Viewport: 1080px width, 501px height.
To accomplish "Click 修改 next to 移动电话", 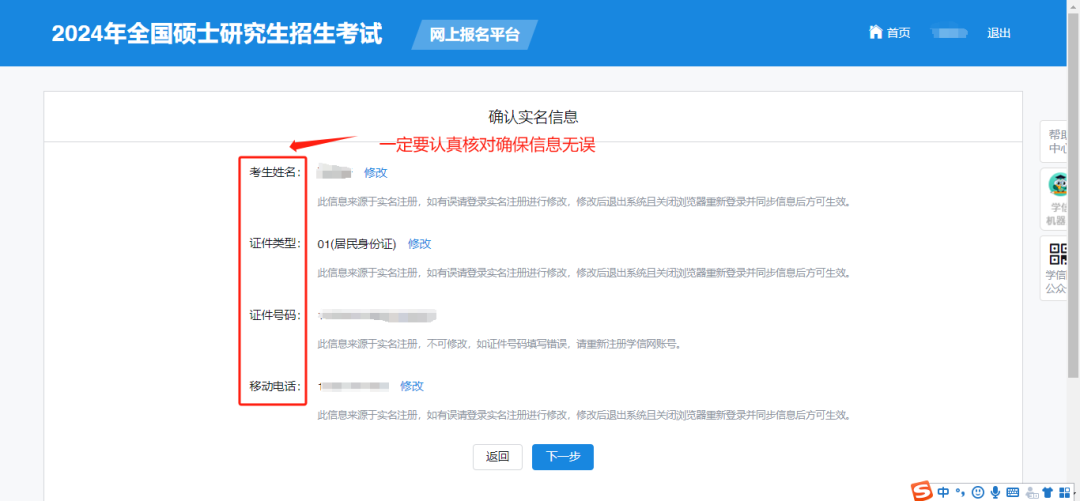I will 412,386.
